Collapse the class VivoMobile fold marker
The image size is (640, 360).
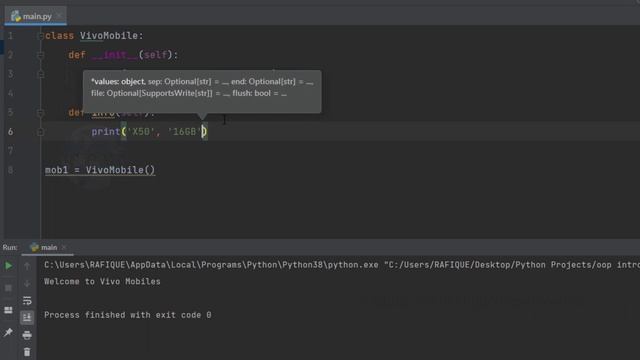[x=40, y=36]
